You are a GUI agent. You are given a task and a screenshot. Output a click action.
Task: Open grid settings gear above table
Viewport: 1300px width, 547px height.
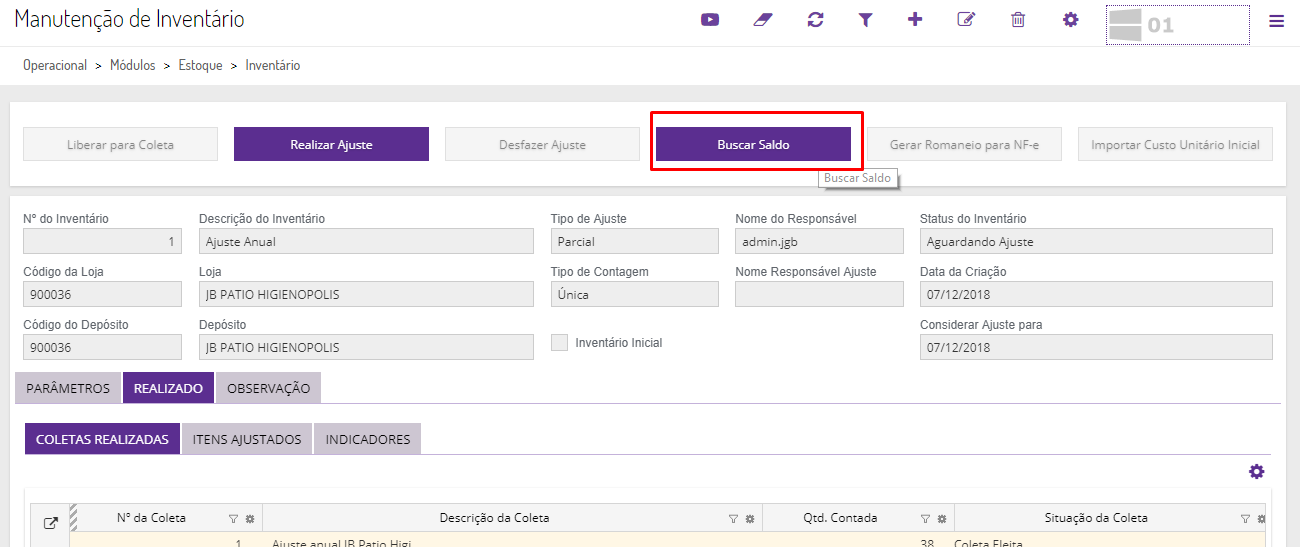pyautogui.click(x=1257, y=472)
